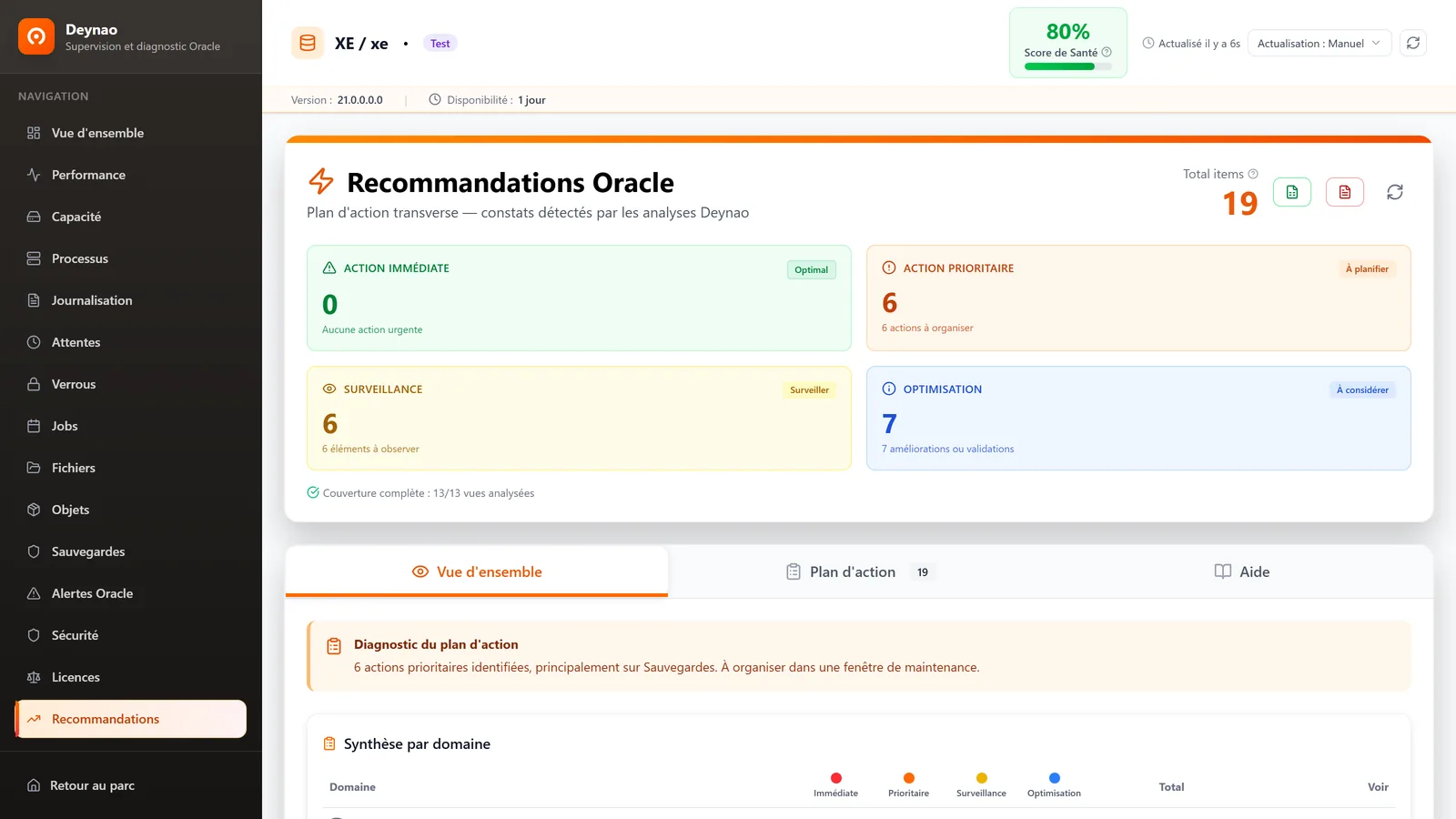Click the Objets cube icon
The width and height of the screenshot is (1456, 819).
point(34,510)
